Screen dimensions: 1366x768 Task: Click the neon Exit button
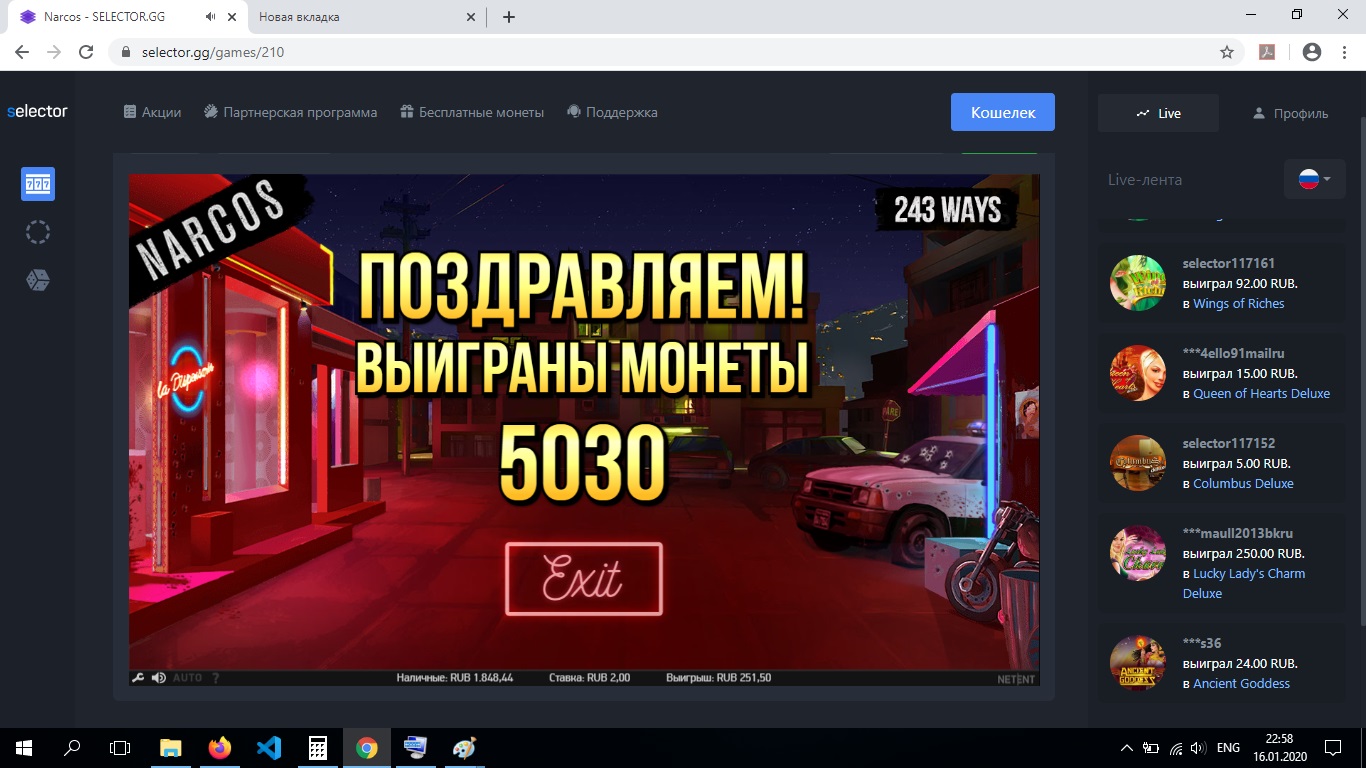click(584, 578)
